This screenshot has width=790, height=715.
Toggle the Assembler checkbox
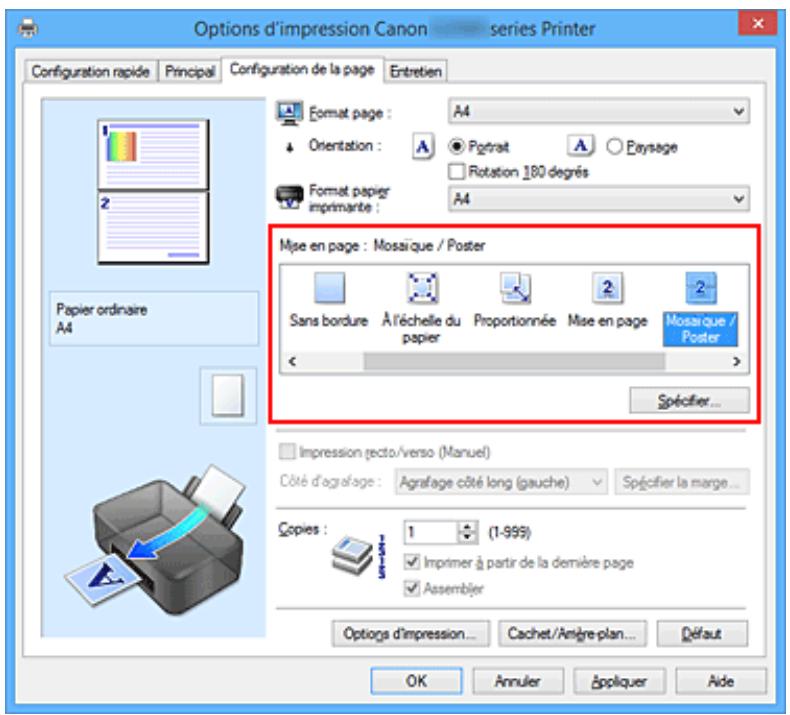click(x=412, y=588)
